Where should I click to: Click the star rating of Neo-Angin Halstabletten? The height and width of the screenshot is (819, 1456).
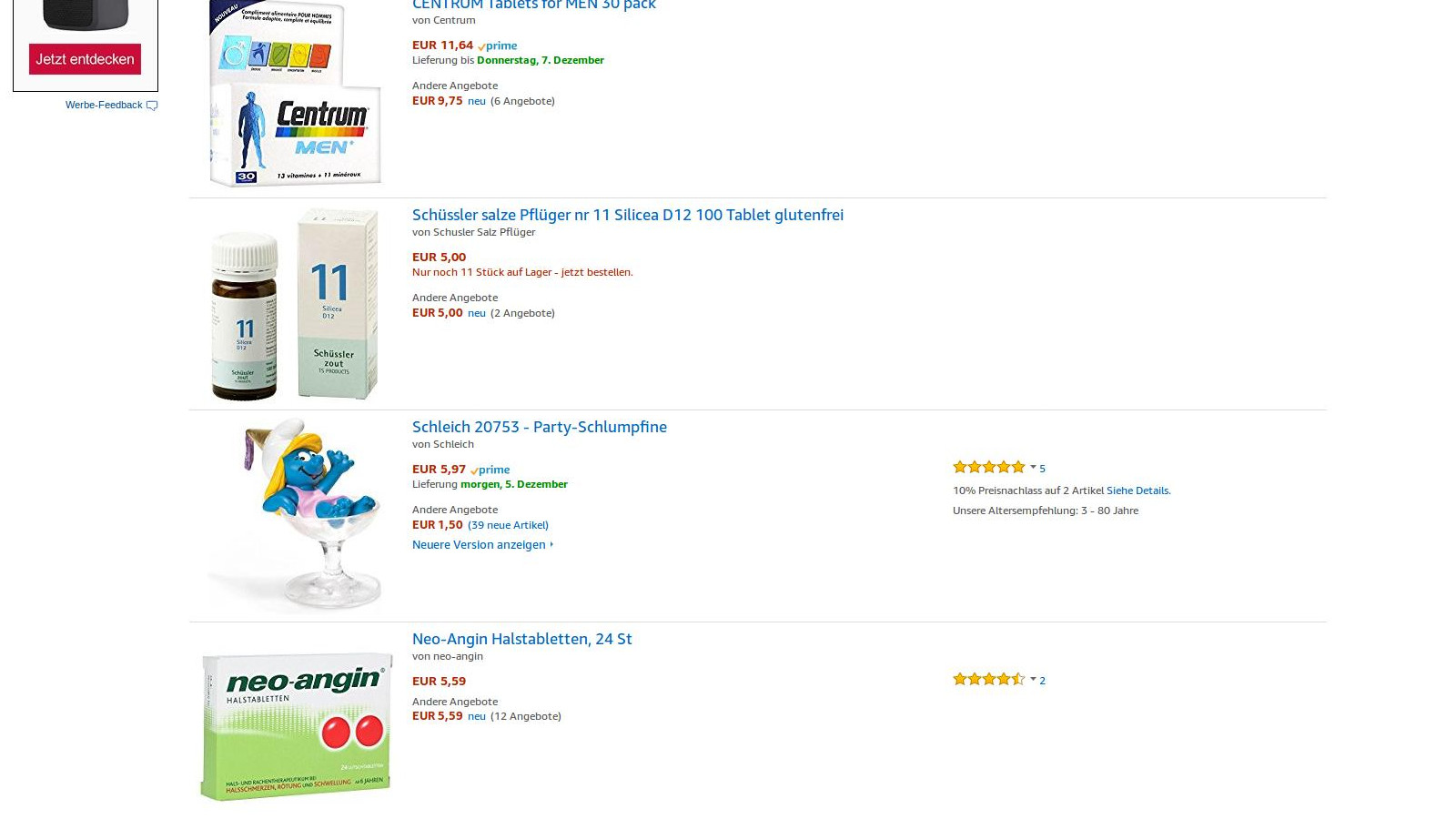pyautogui.click(x=988, y=679)
